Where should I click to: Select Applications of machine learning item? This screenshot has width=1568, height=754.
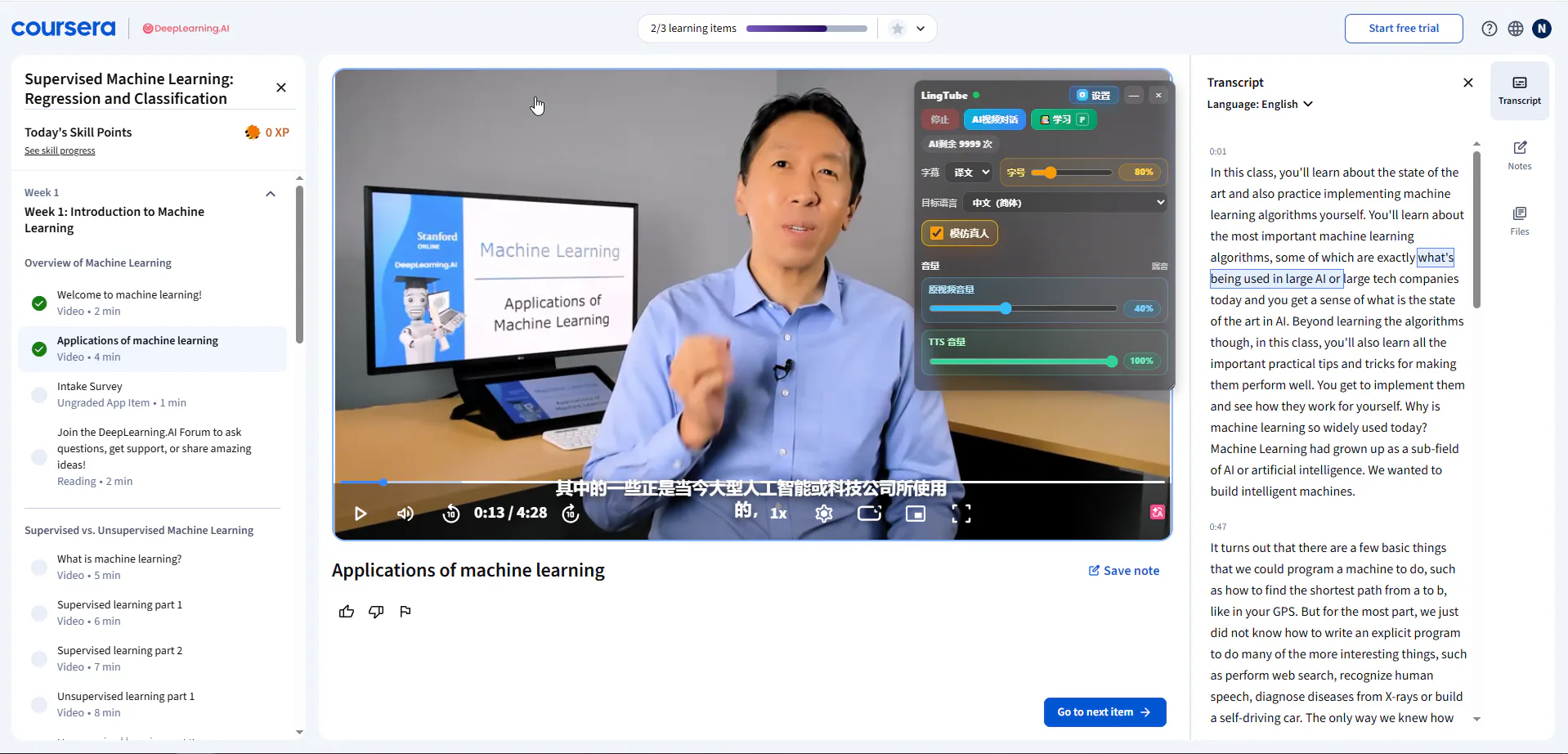(152, 348)
